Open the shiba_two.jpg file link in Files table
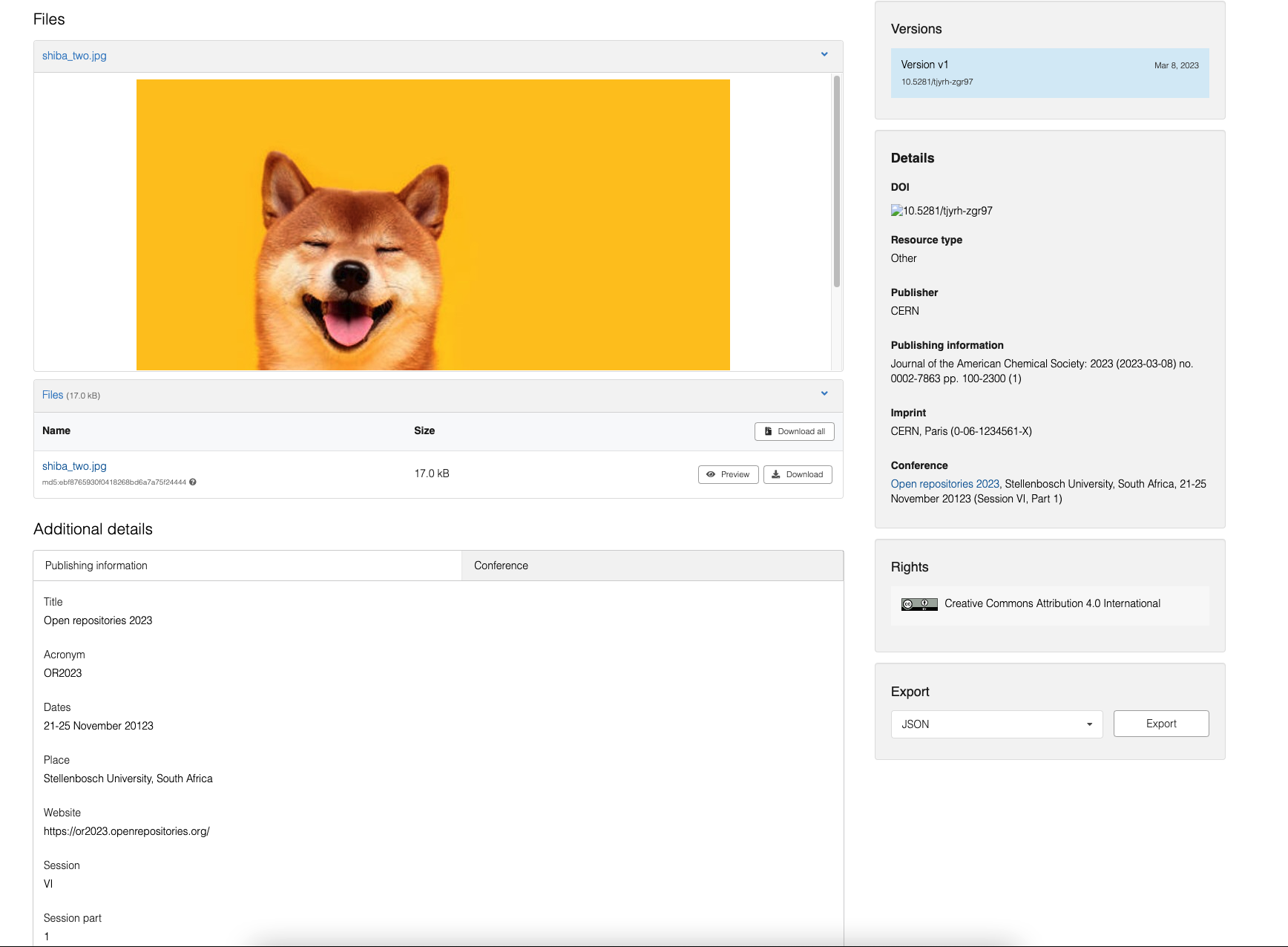The width and height of the screenshot is (1288, 947). click(73, 466)
